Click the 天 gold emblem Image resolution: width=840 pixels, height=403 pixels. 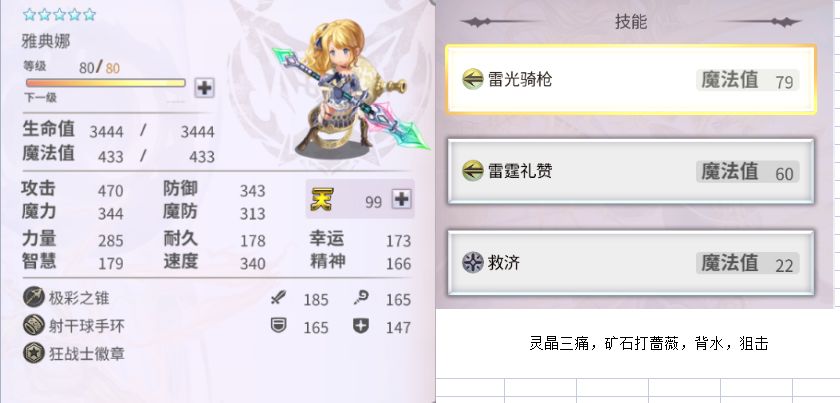(321, 199)
